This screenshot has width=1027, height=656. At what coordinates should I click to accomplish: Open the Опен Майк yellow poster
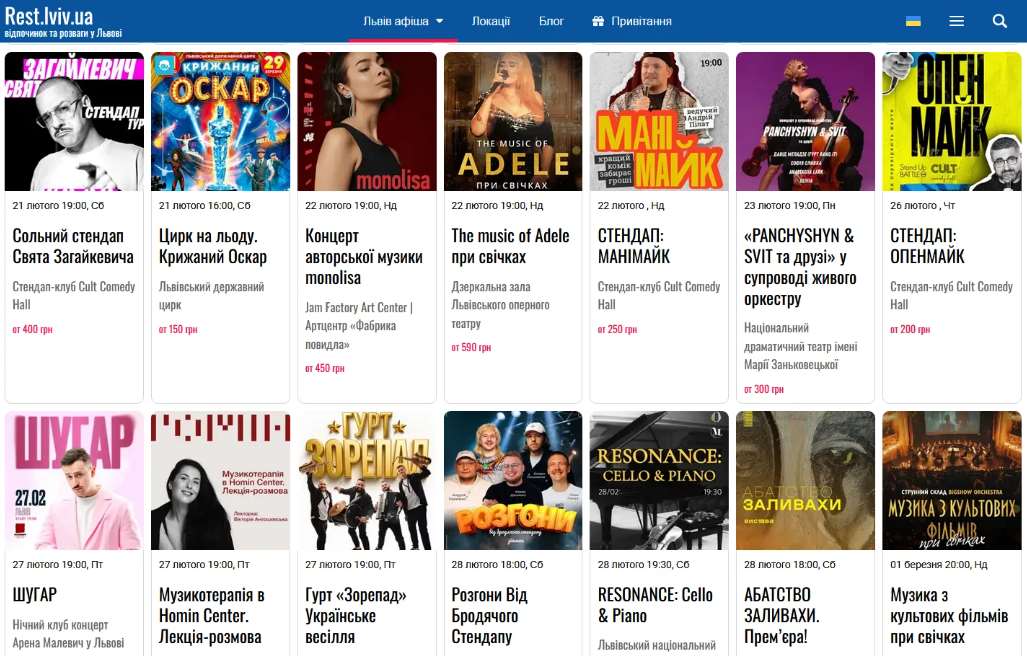pos(952,122)
